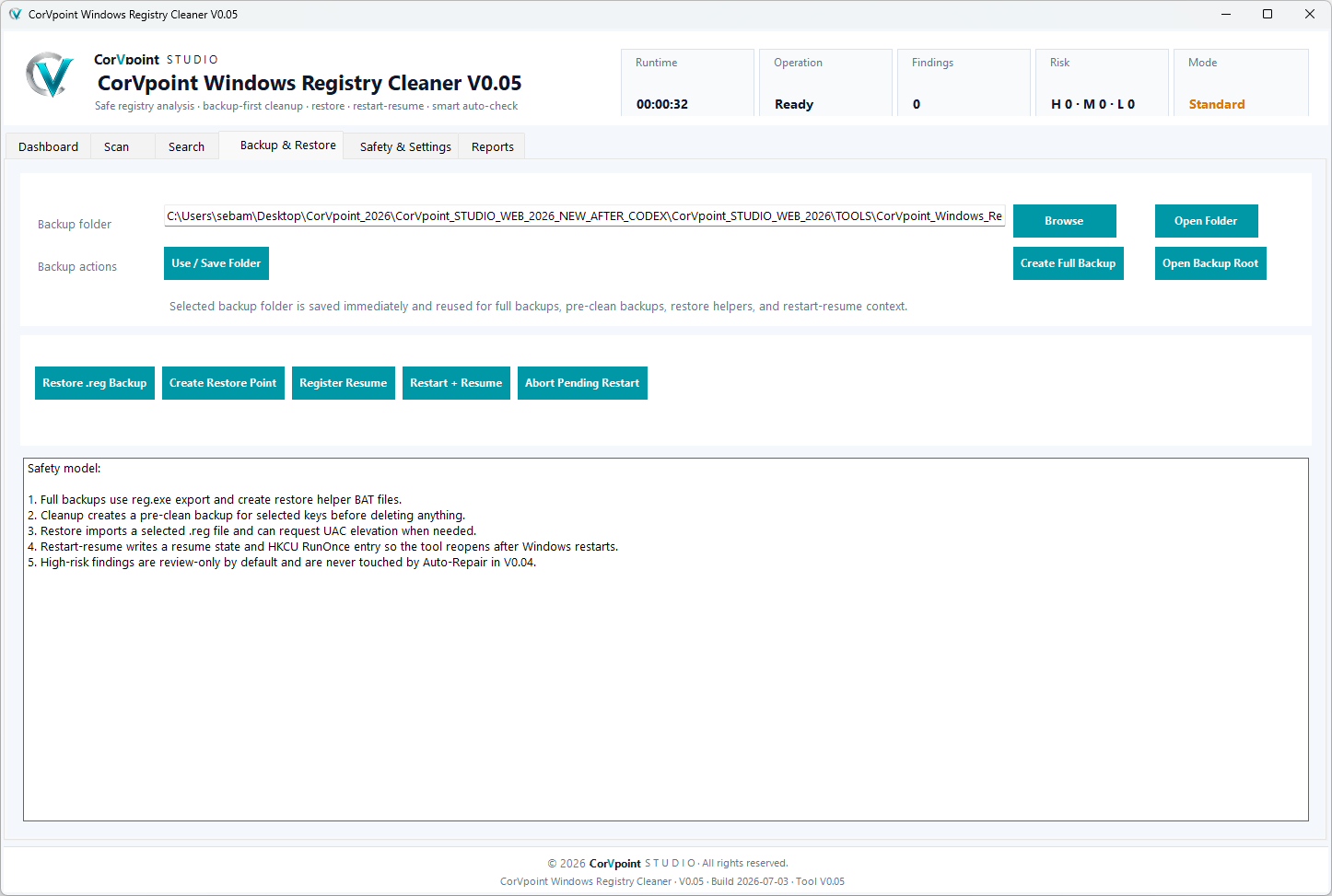Click inside the Safety model text box
The height and width of the screenshot is (896, 1332).
(x=666, y=639)
